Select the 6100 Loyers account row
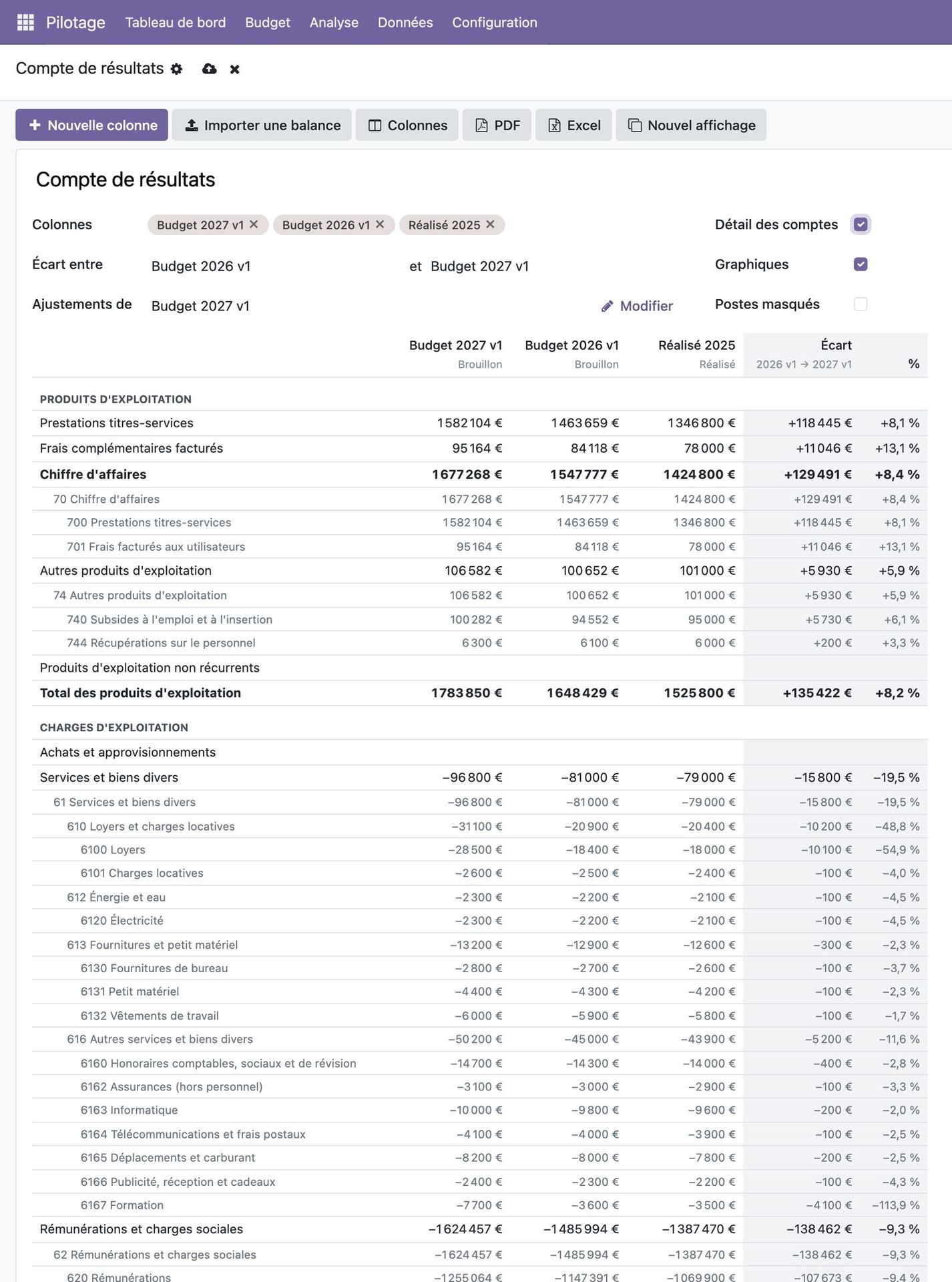 coord(479,849)
